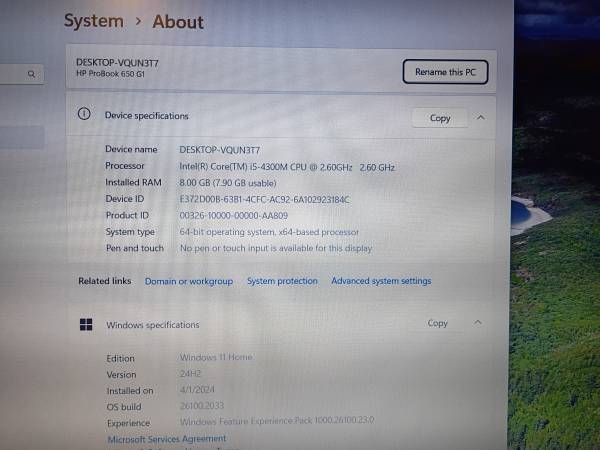Click the search magnifier icon in the sidebar
Image resolution: width=600 pixels, height=450 pixels.
click(x=32, y=73)
